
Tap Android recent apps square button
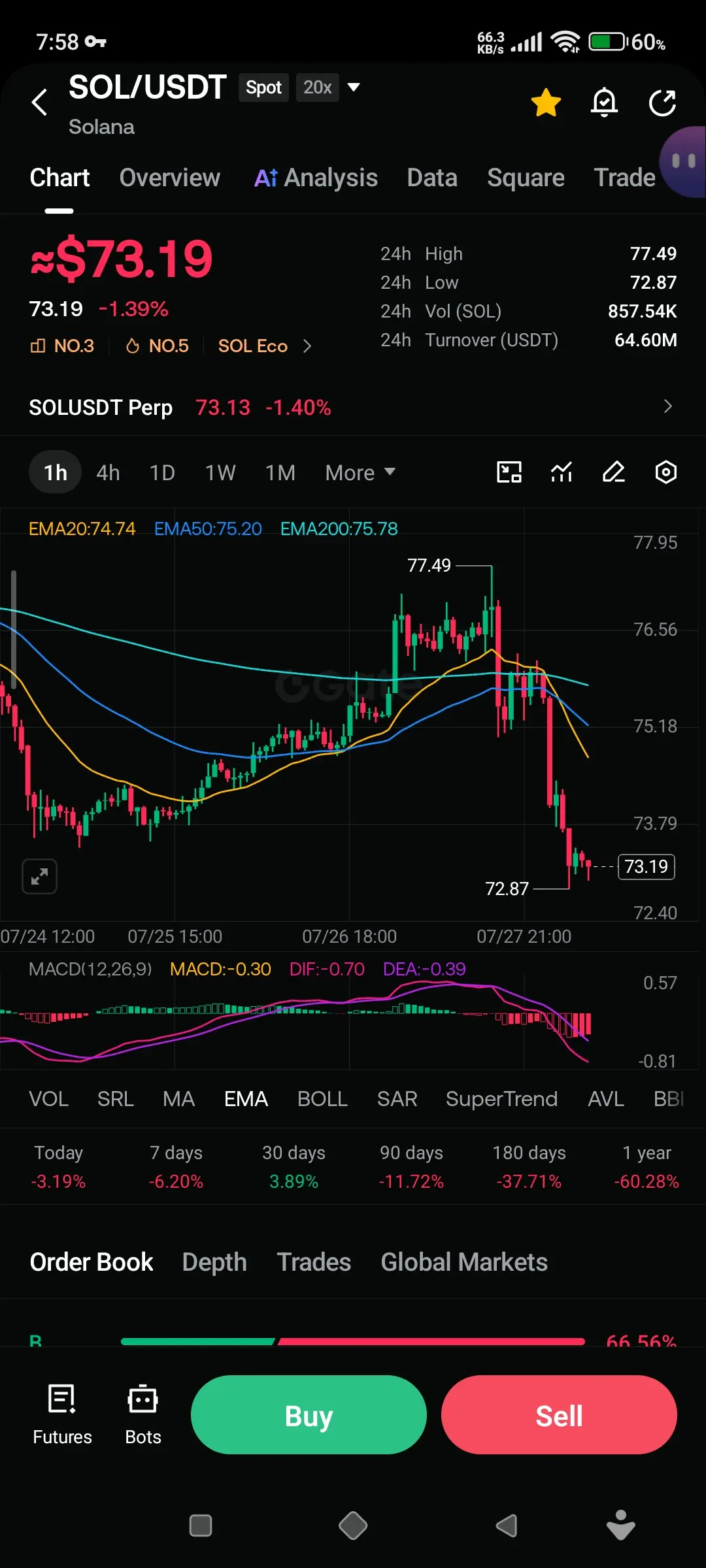coord(201,1526)
